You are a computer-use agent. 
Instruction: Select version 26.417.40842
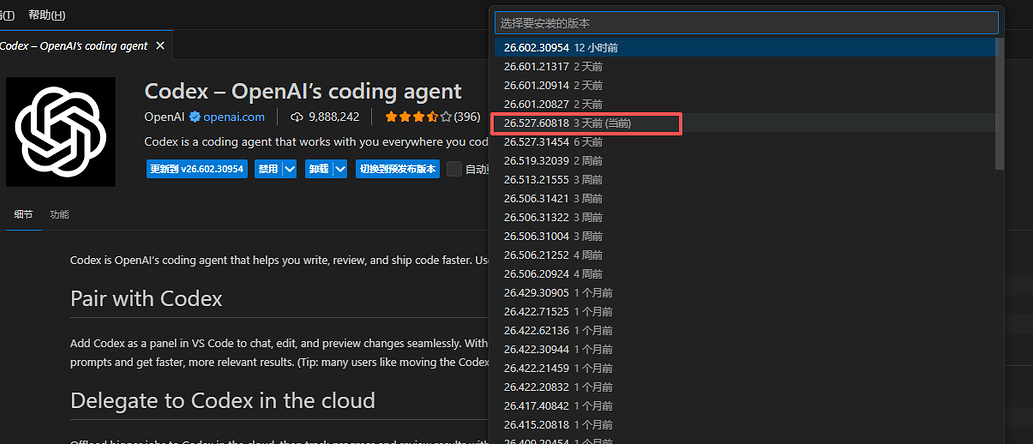[x=746, y=406]
